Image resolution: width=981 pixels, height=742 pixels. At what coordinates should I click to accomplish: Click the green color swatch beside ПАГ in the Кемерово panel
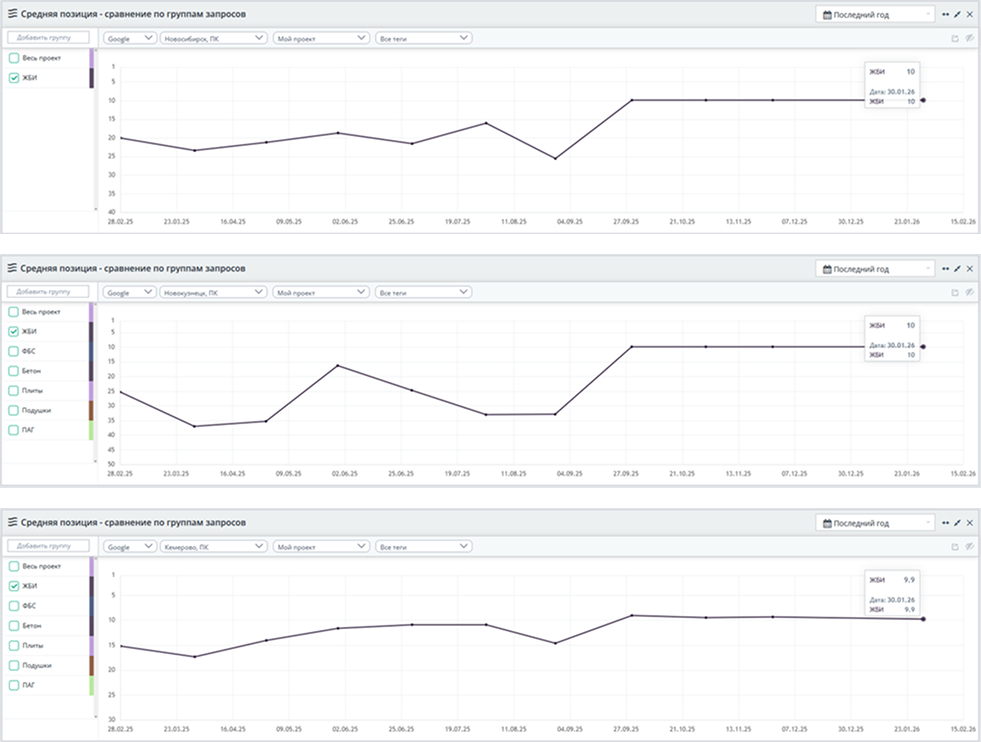click(x=91, y=685)
